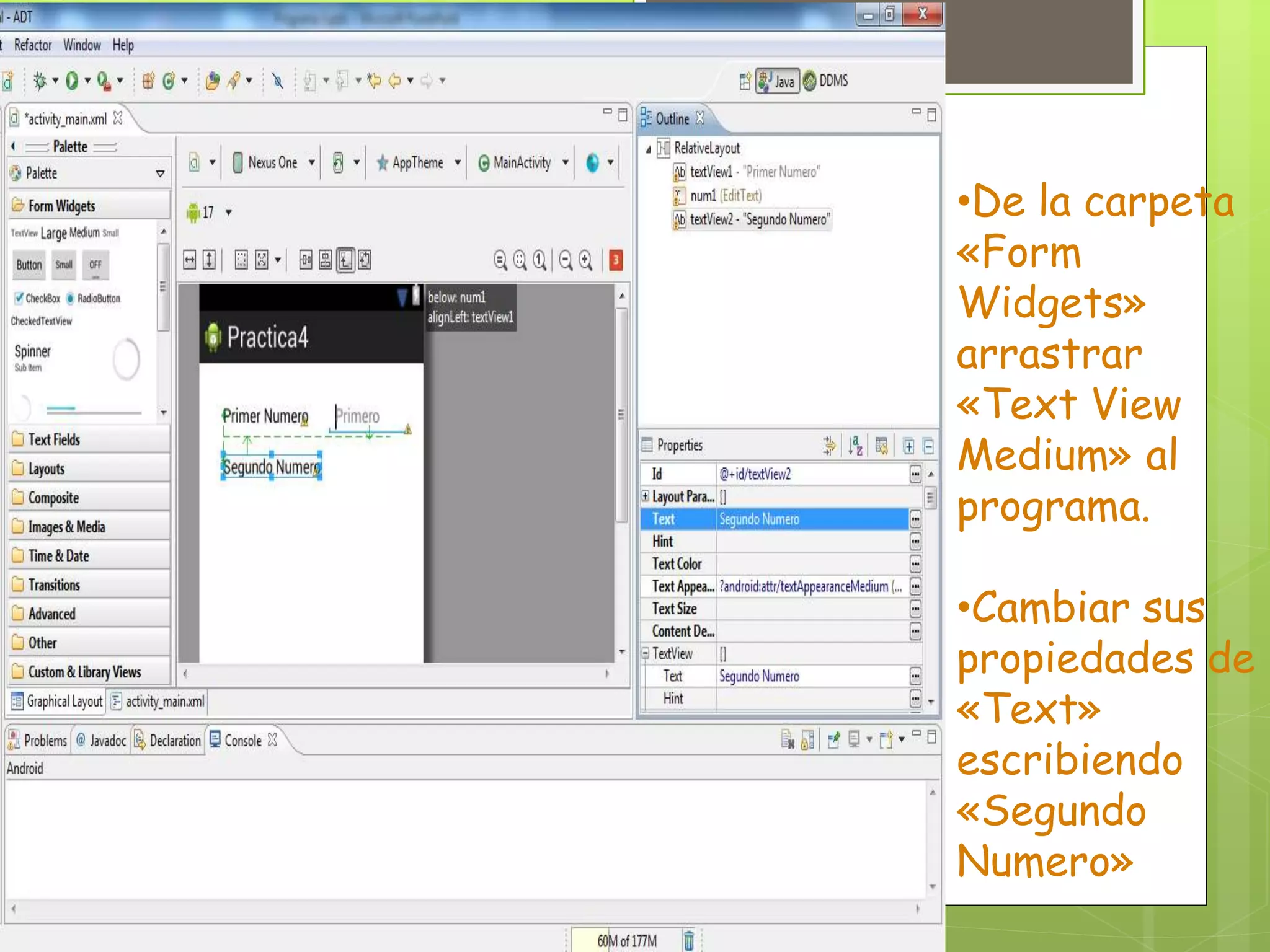Image resolution: width=1270 pixels, height=952 pixels.
Task: Sort properties alphabetically
Action: click(855, 446)
